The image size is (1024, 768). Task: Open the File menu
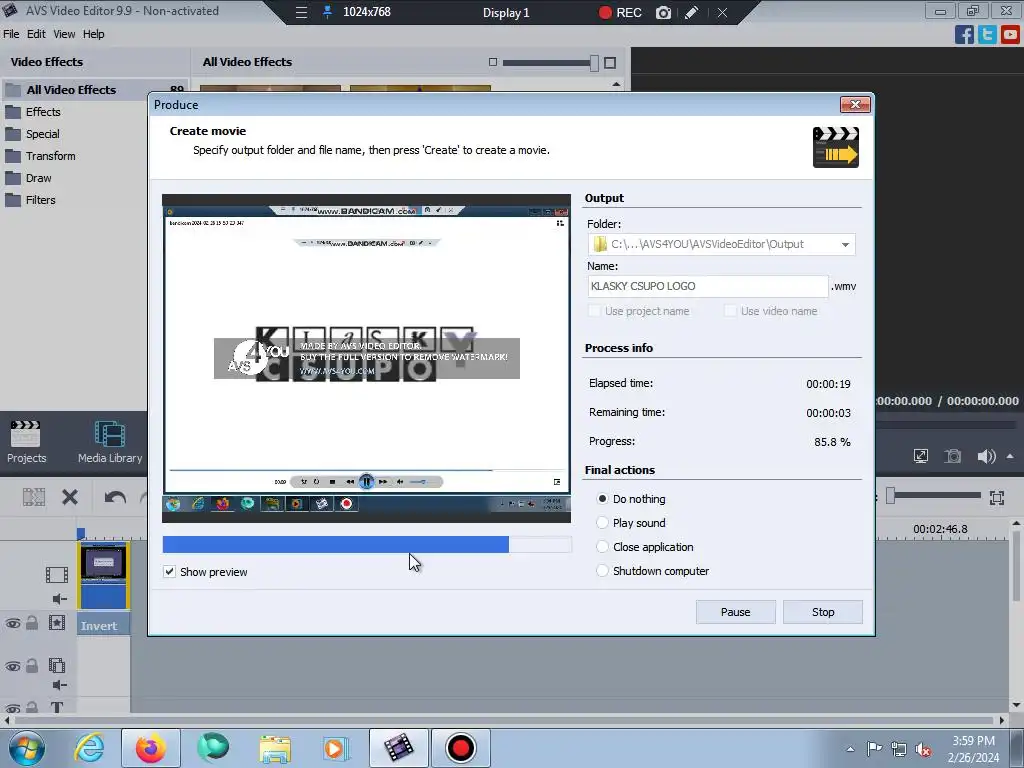11,34
